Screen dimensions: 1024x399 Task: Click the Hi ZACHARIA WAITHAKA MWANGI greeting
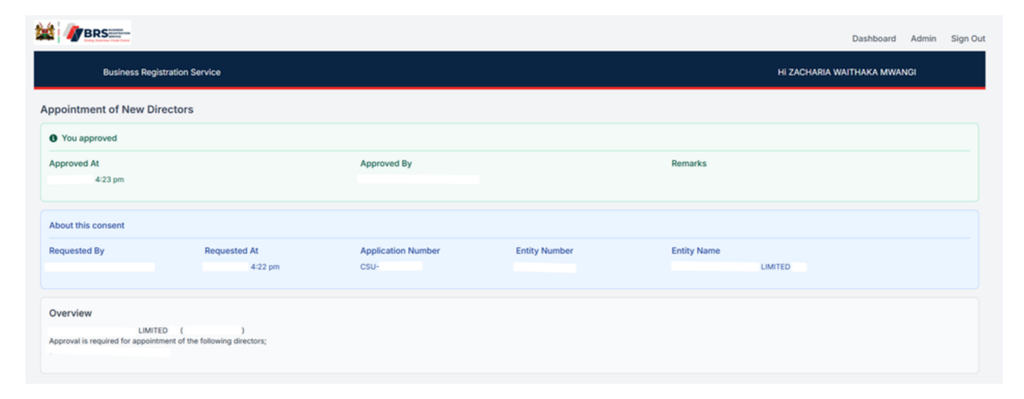[846, 72]
